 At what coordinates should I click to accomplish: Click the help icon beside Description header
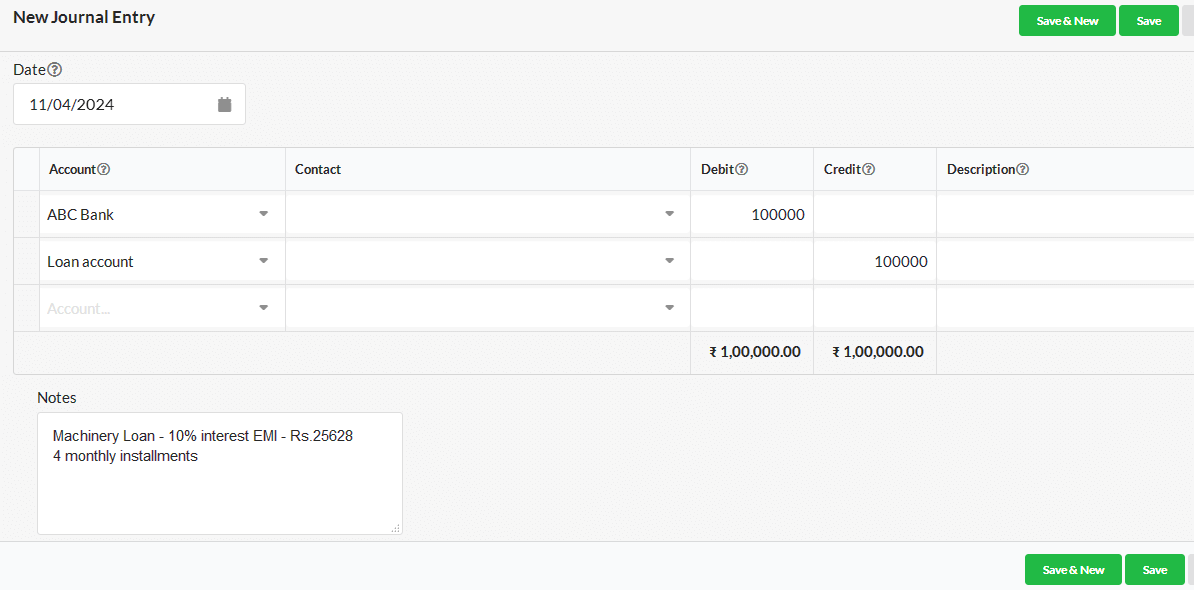tap(1023, 169)
